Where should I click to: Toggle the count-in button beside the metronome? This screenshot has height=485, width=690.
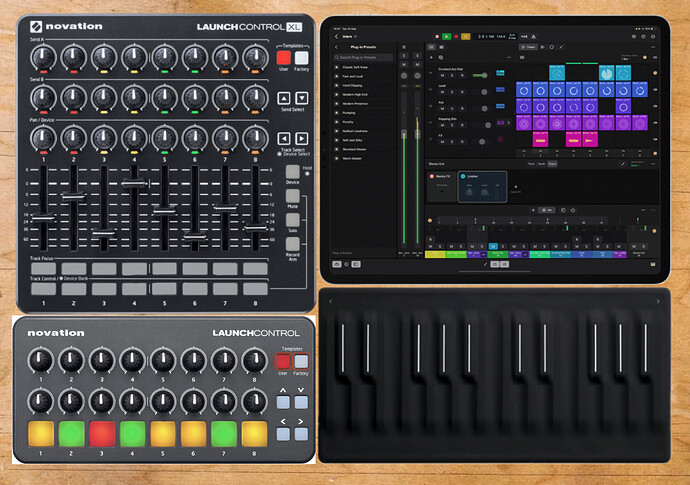click(524, 37)
